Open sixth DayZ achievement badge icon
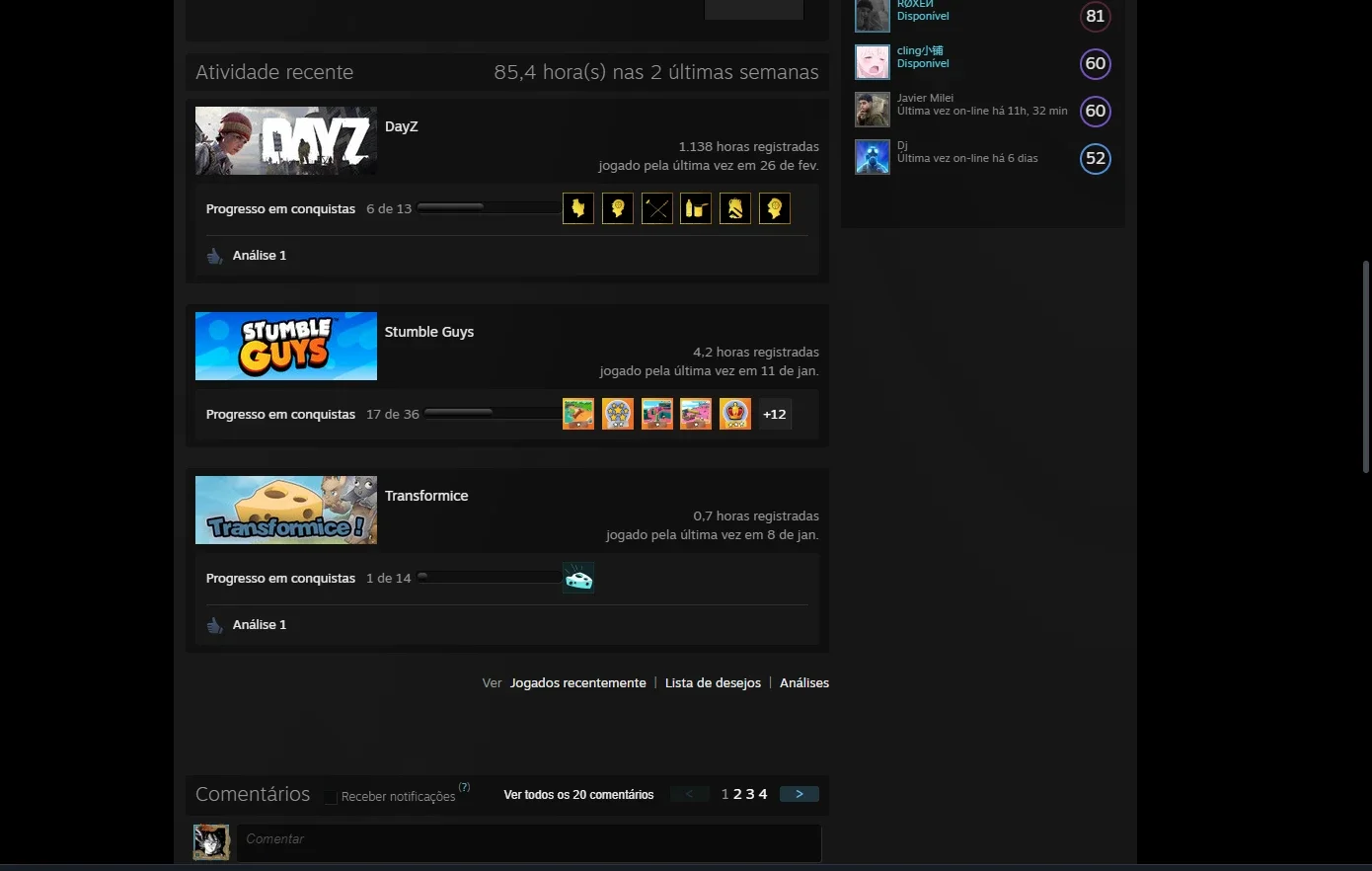Viewport: 1372px width, 871px height. click(775, 208)
